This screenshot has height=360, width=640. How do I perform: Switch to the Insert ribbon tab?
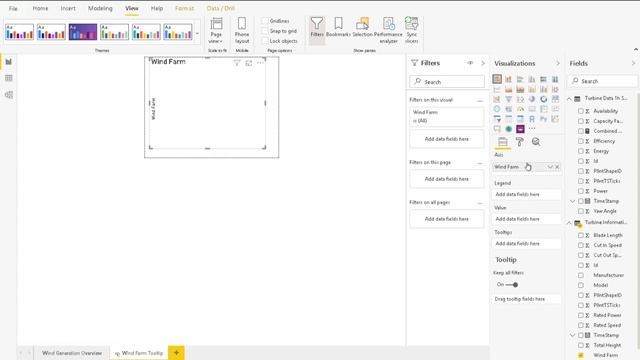pyautogui.click(x=68, y=8)
